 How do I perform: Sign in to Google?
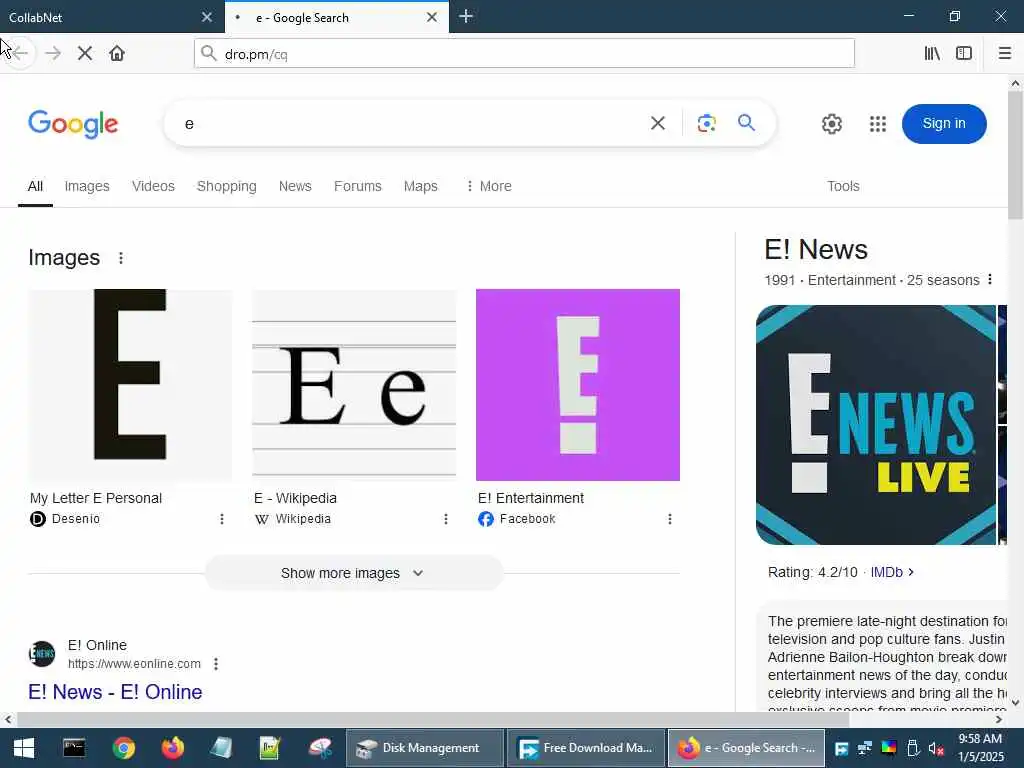click(944, 123)
